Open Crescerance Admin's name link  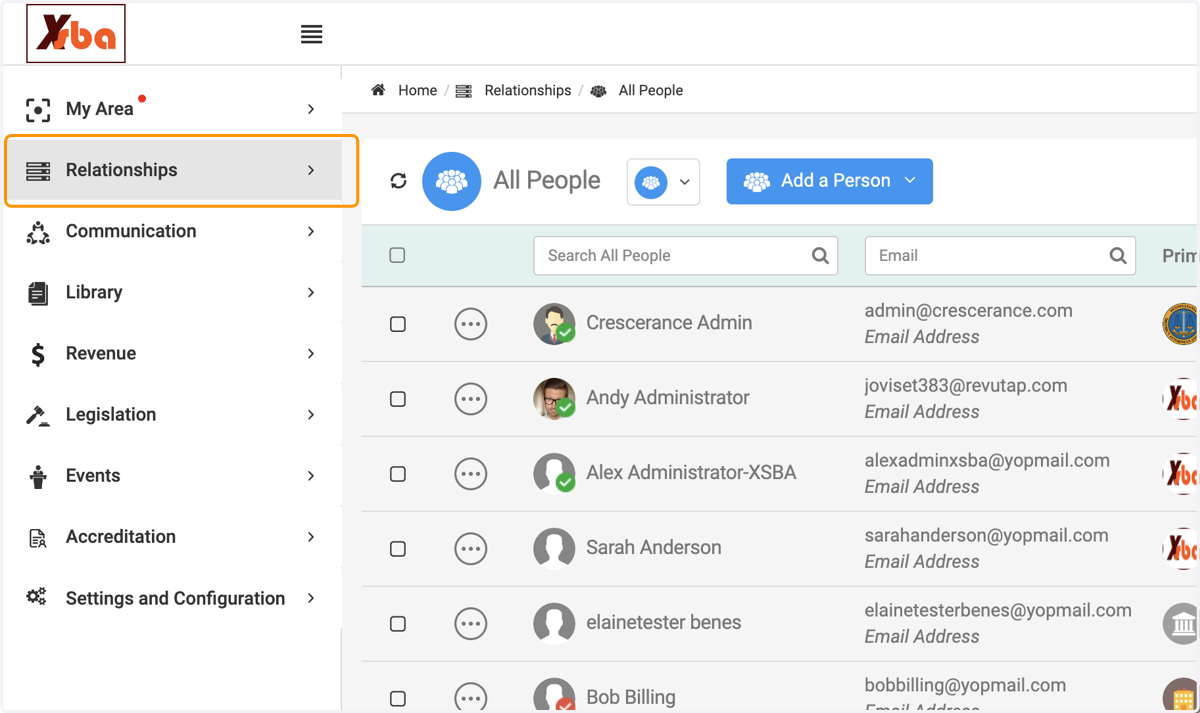669,323
